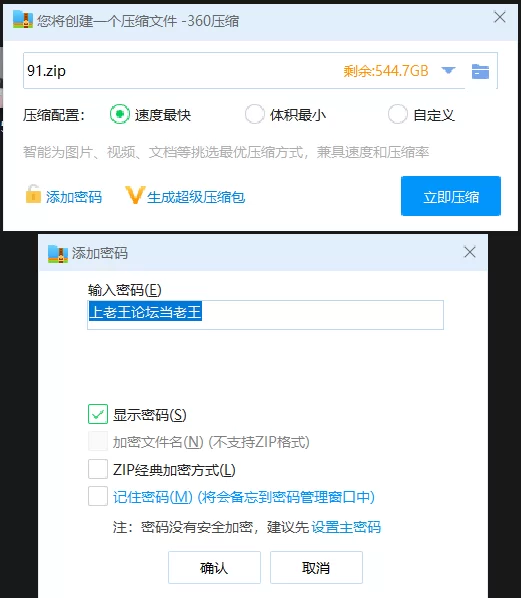Click 生成超级压缩包 link
Screen dimensions: 521x598
pyautogui.click(x=196, y=197)
